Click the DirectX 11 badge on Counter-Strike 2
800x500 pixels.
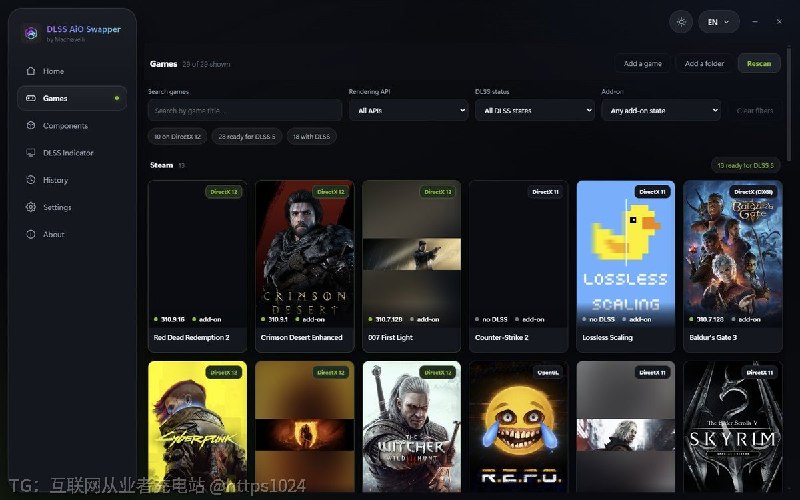coord(545,192)
